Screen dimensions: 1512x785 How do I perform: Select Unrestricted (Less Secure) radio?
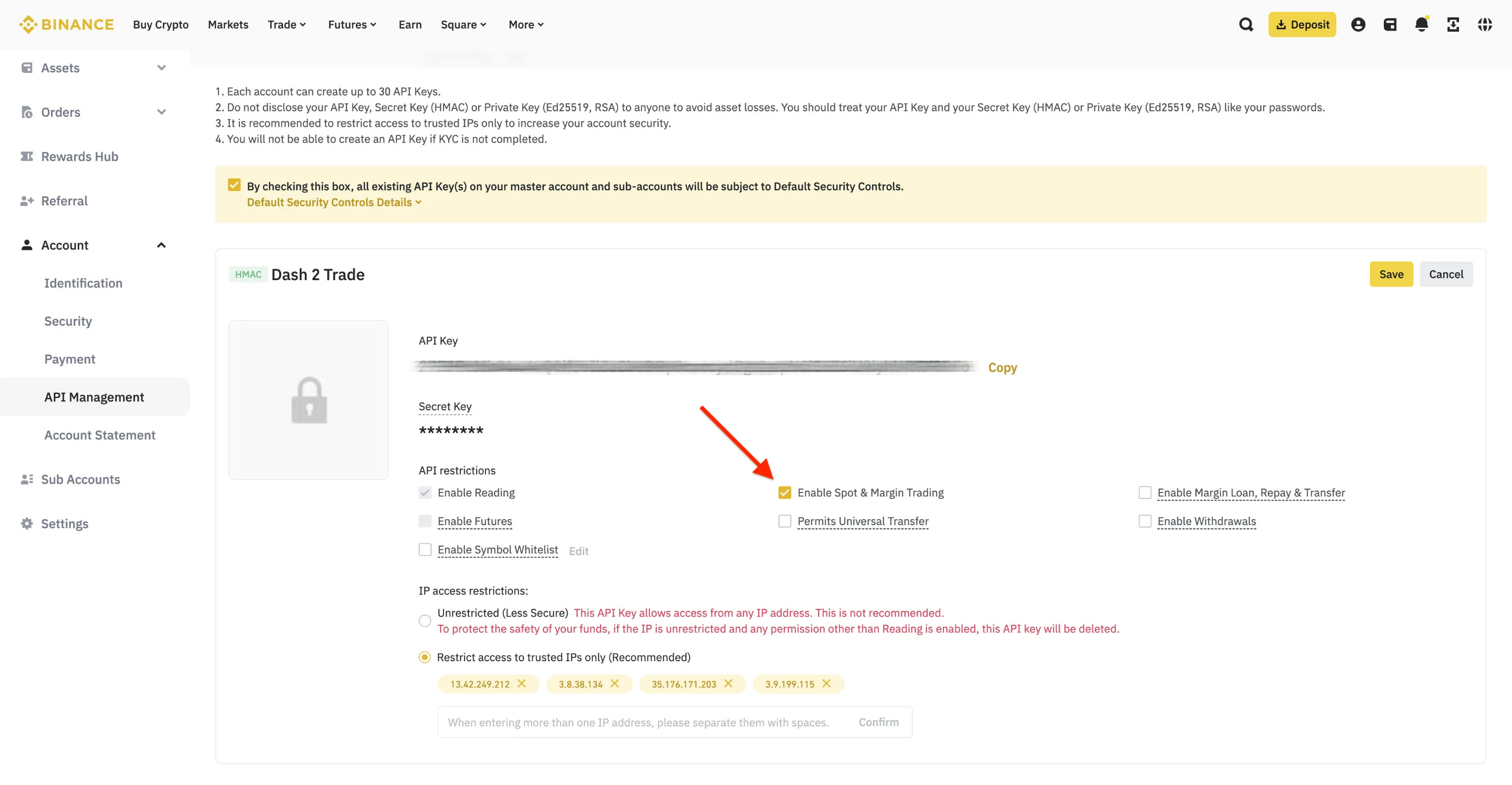coord(425,621)
